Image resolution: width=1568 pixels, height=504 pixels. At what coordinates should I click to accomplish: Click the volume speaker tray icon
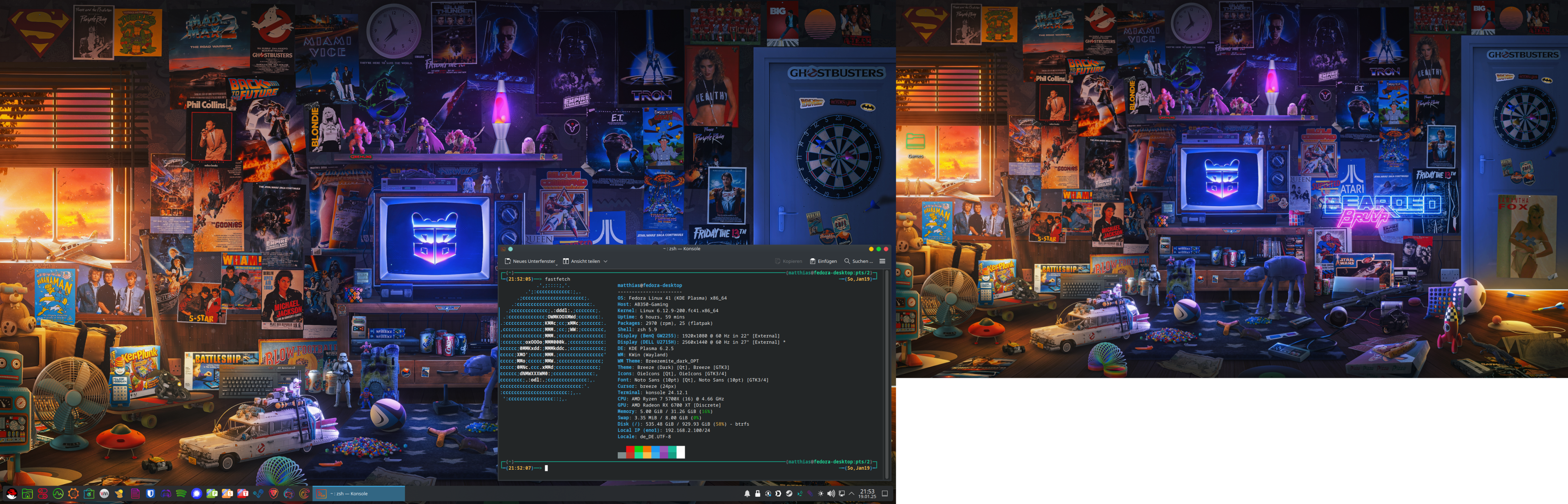tap(831, 494)
